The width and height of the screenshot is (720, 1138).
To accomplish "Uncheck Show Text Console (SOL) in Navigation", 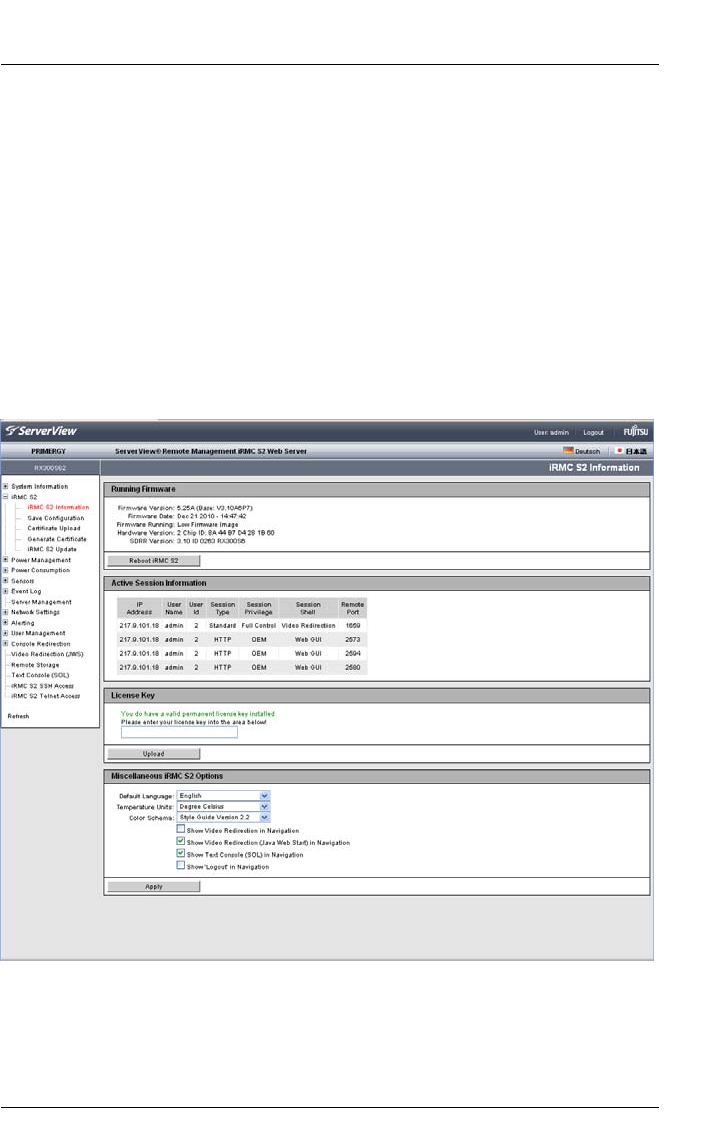I will click(181, 853).
